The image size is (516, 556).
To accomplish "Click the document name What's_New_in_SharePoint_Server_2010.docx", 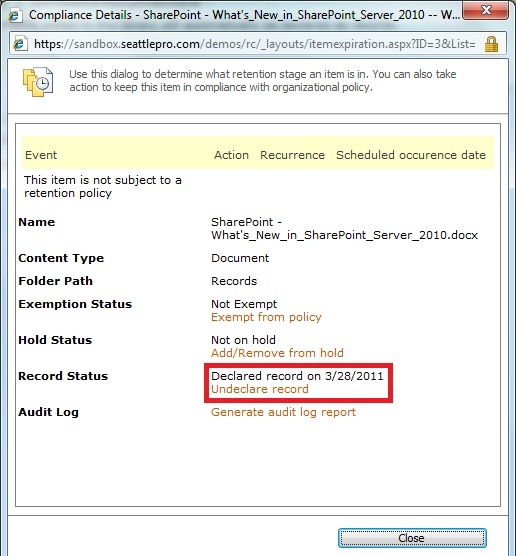I will [x=344, y=229].
